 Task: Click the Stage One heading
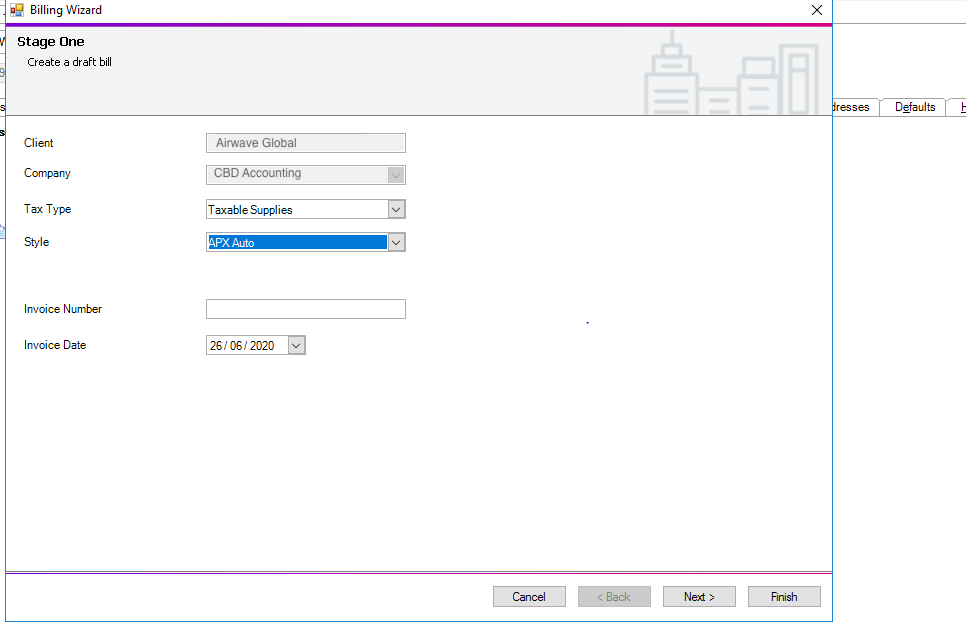(50, 41)
